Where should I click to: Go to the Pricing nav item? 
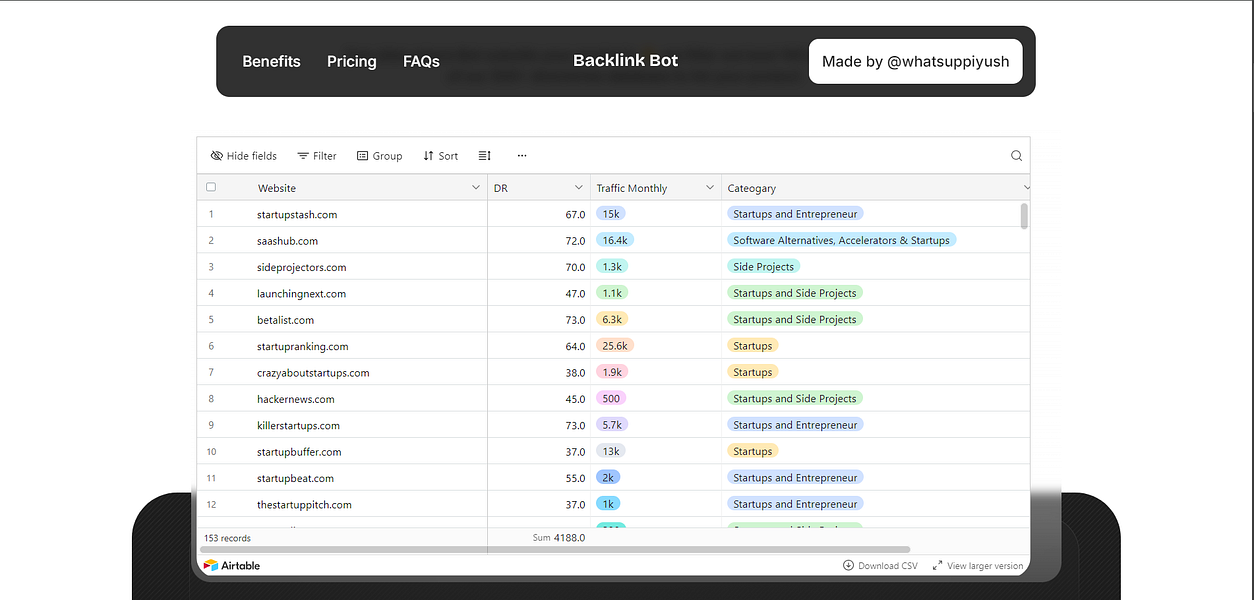(352, 61)
